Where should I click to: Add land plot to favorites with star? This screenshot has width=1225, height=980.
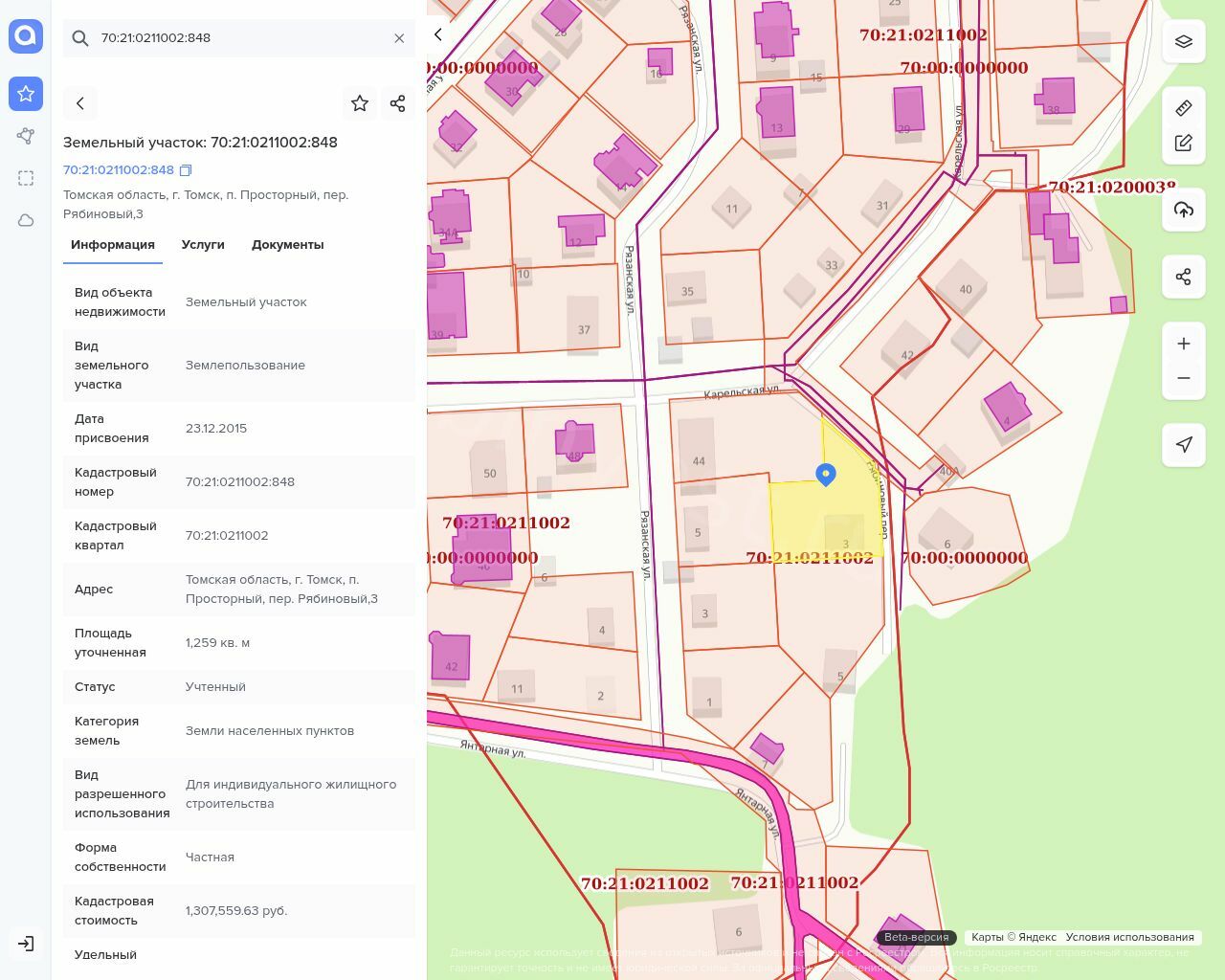[360, 103]
